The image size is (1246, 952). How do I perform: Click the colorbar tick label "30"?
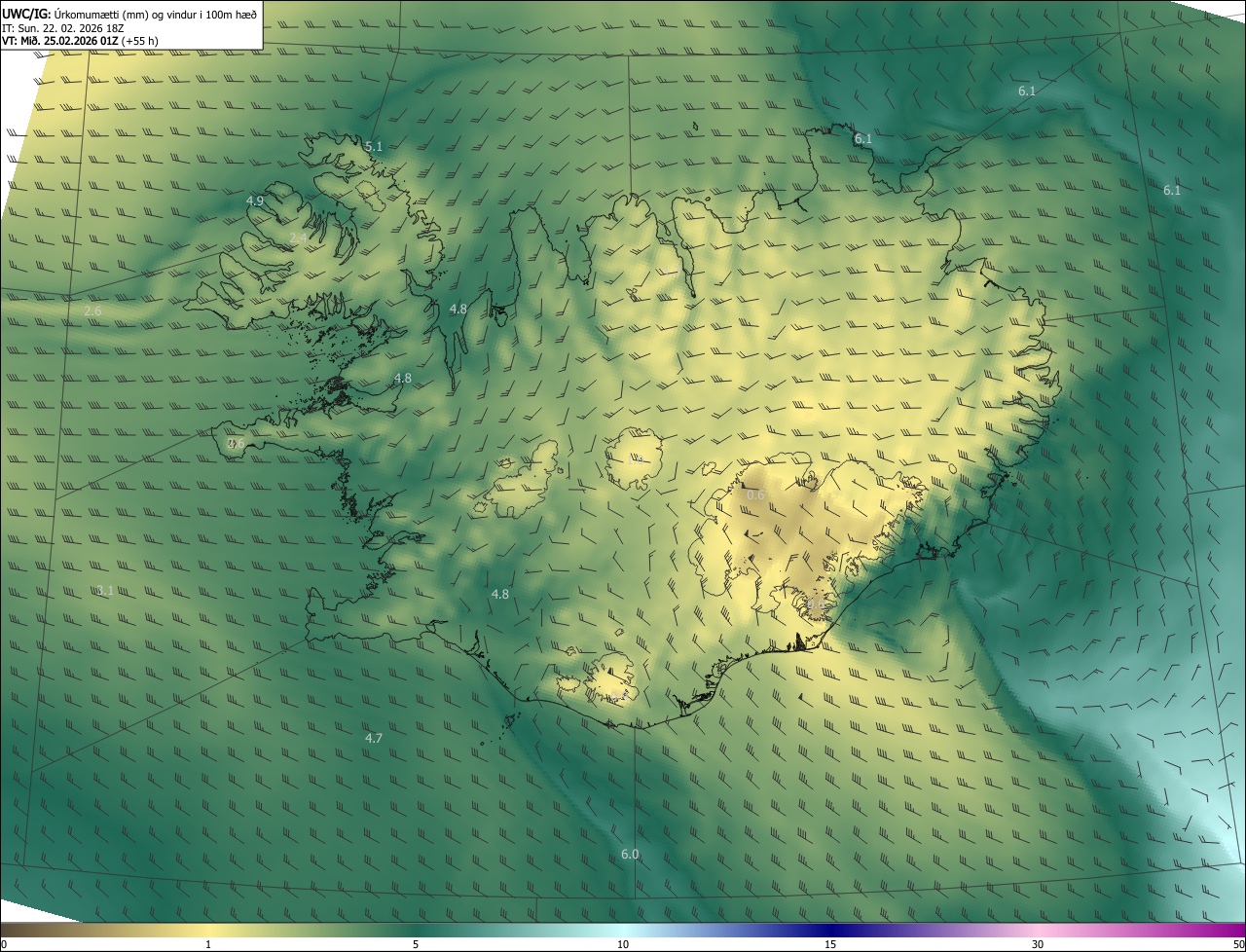point(1038,944)
